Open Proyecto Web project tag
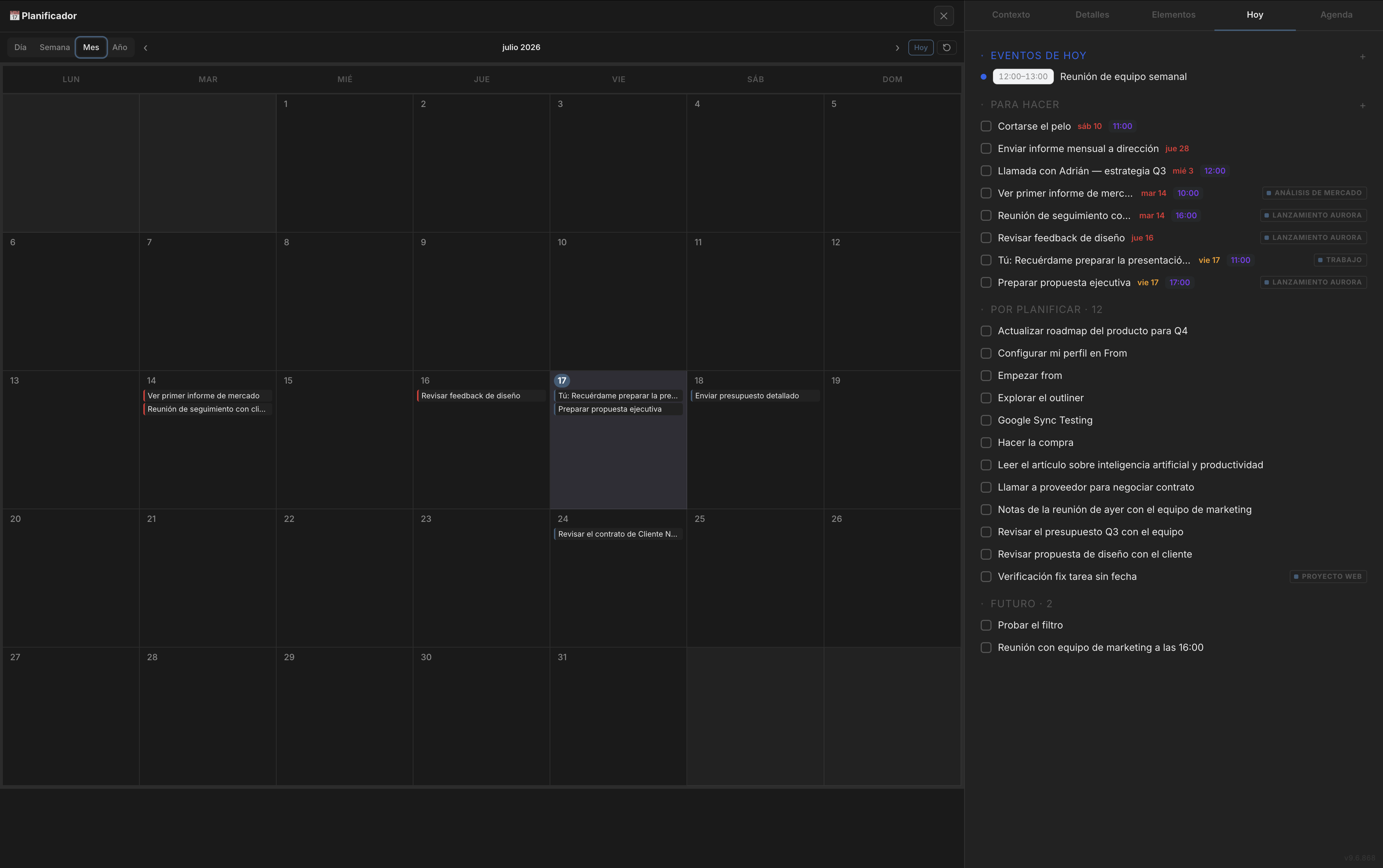Screen dimensions: 1383x868 point(1328,576)
